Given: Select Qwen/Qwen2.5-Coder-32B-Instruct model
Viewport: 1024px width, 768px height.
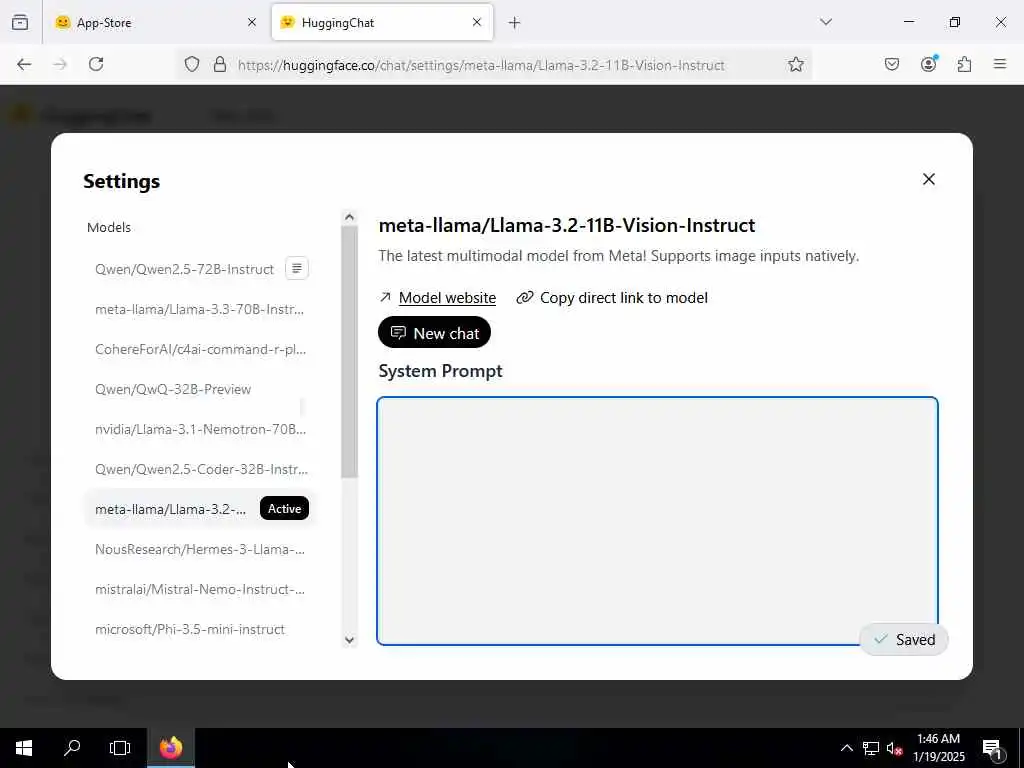Looking at the screenshot, I should tap(201, 469).
